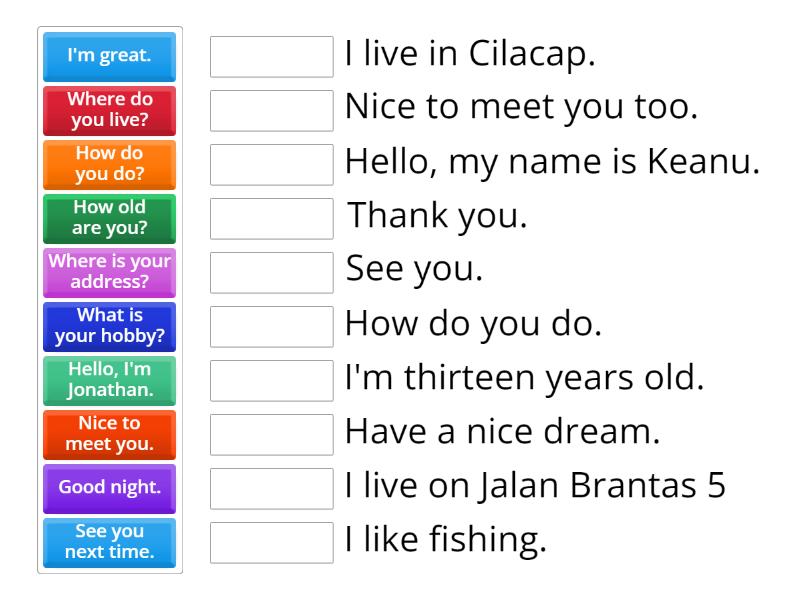Click the blank slot next to "Have a nice dream."
This screenshot has width=800, height=600.
272,435
